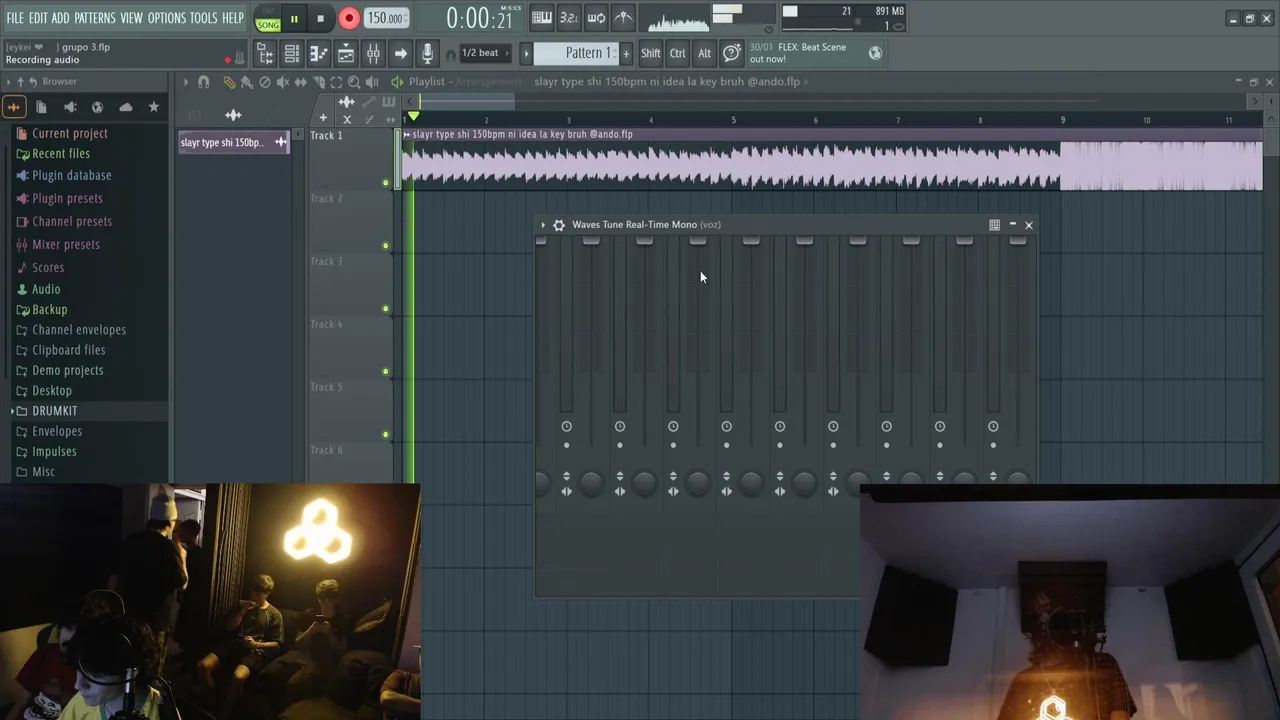Open Waves Tune plugin settings gear
1280x720 pixels.
(x=559, y=225)
